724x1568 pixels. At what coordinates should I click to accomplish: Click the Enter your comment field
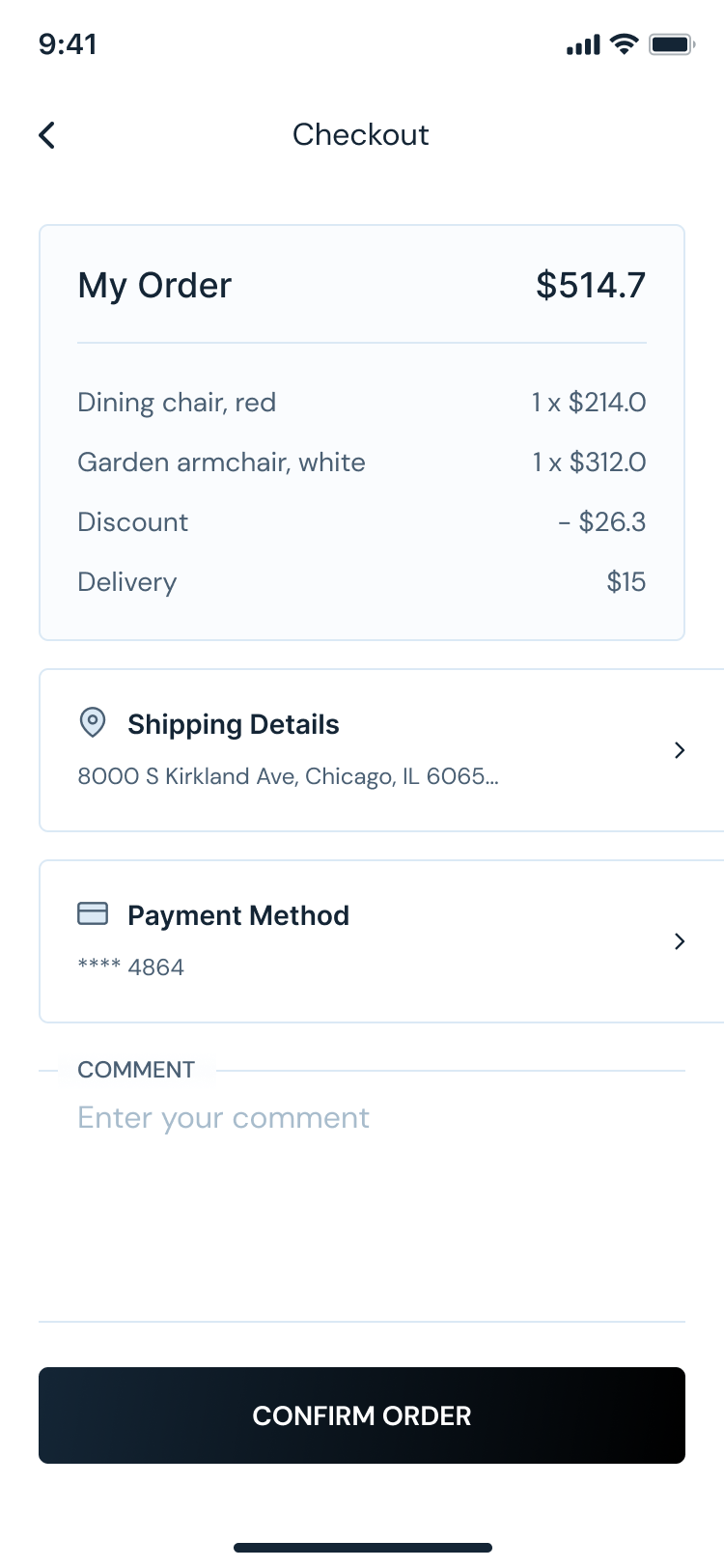pyautogui.click(x=362, y=1118)
